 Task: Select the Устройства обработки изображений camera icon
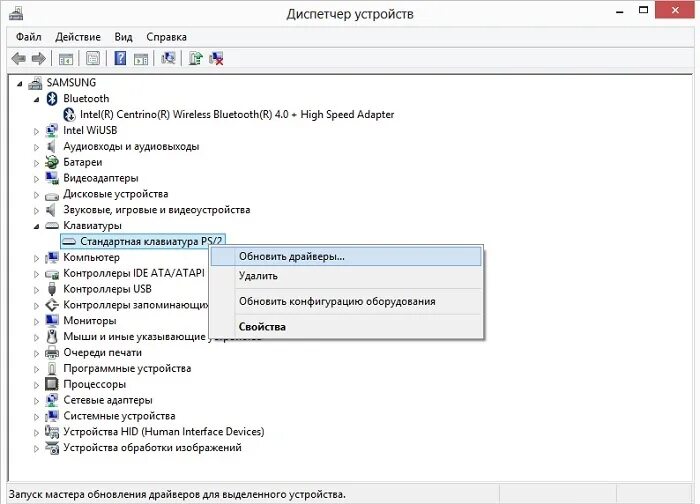pyautogui.click(x=52, y=448)
